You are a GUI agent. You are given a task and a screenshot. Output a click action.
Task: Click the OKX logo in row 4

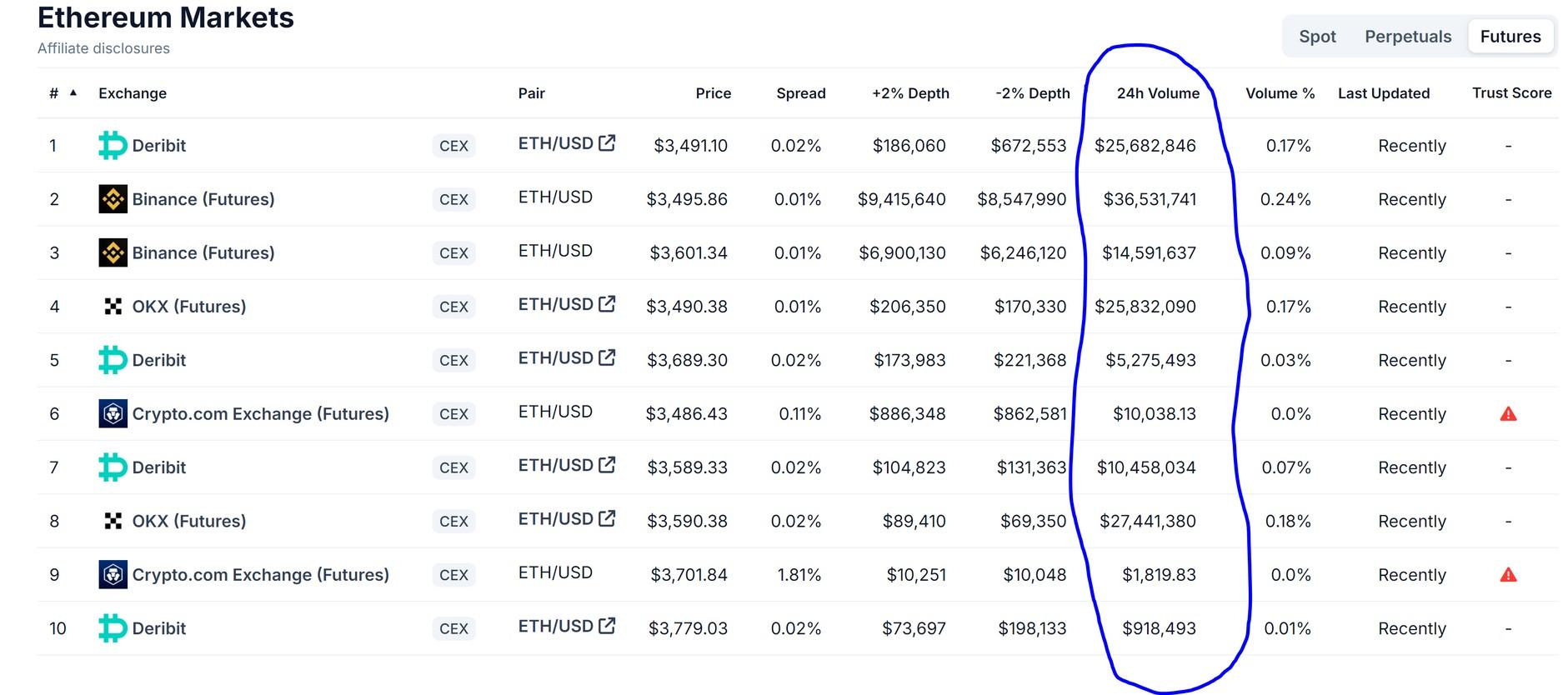click(x=113, y=307)
